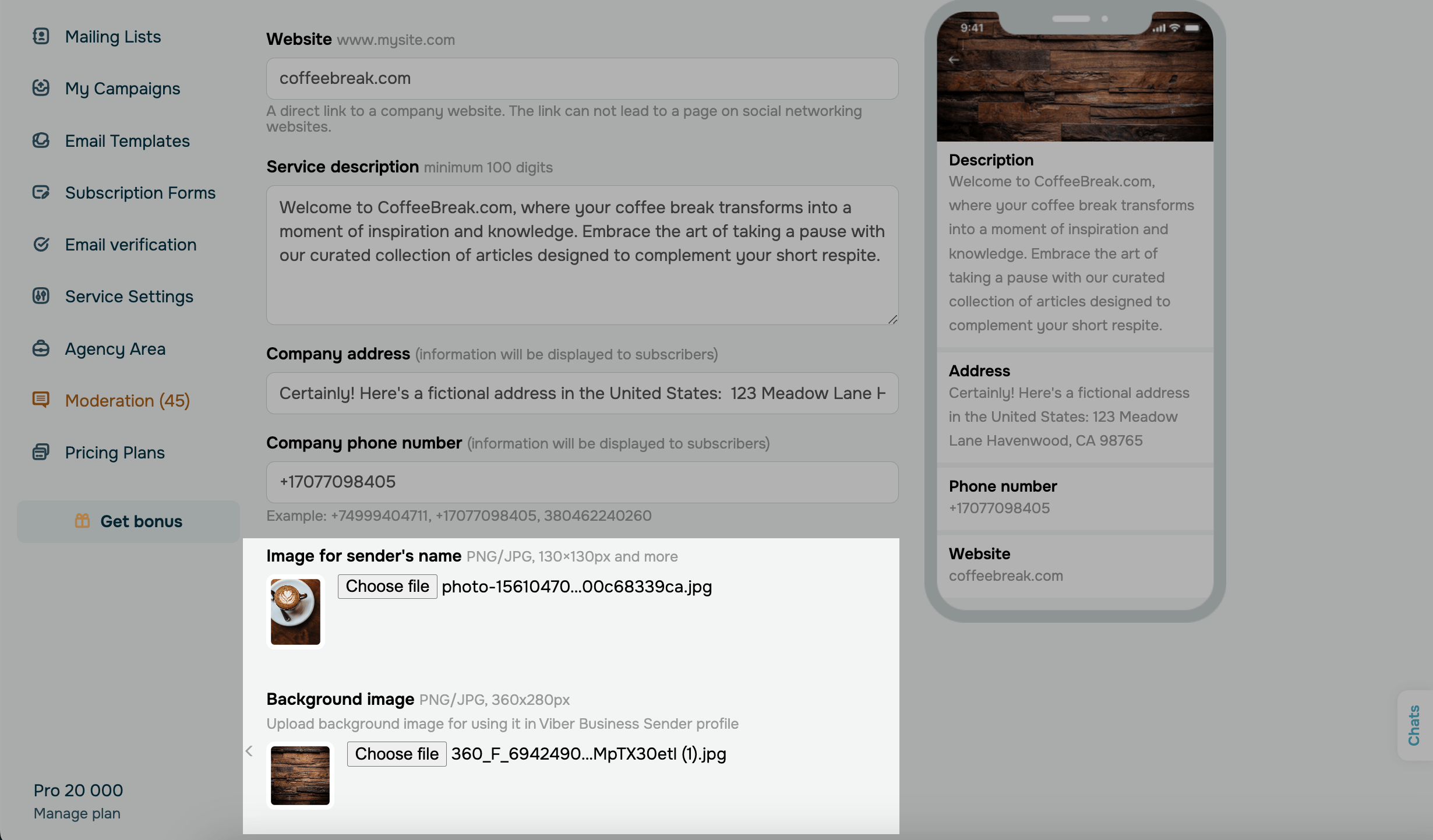Image resolution: width=1433 pixels, height=840 pixels.
Task: Open Moderation (45) menu item
Action: click(127, 400)
